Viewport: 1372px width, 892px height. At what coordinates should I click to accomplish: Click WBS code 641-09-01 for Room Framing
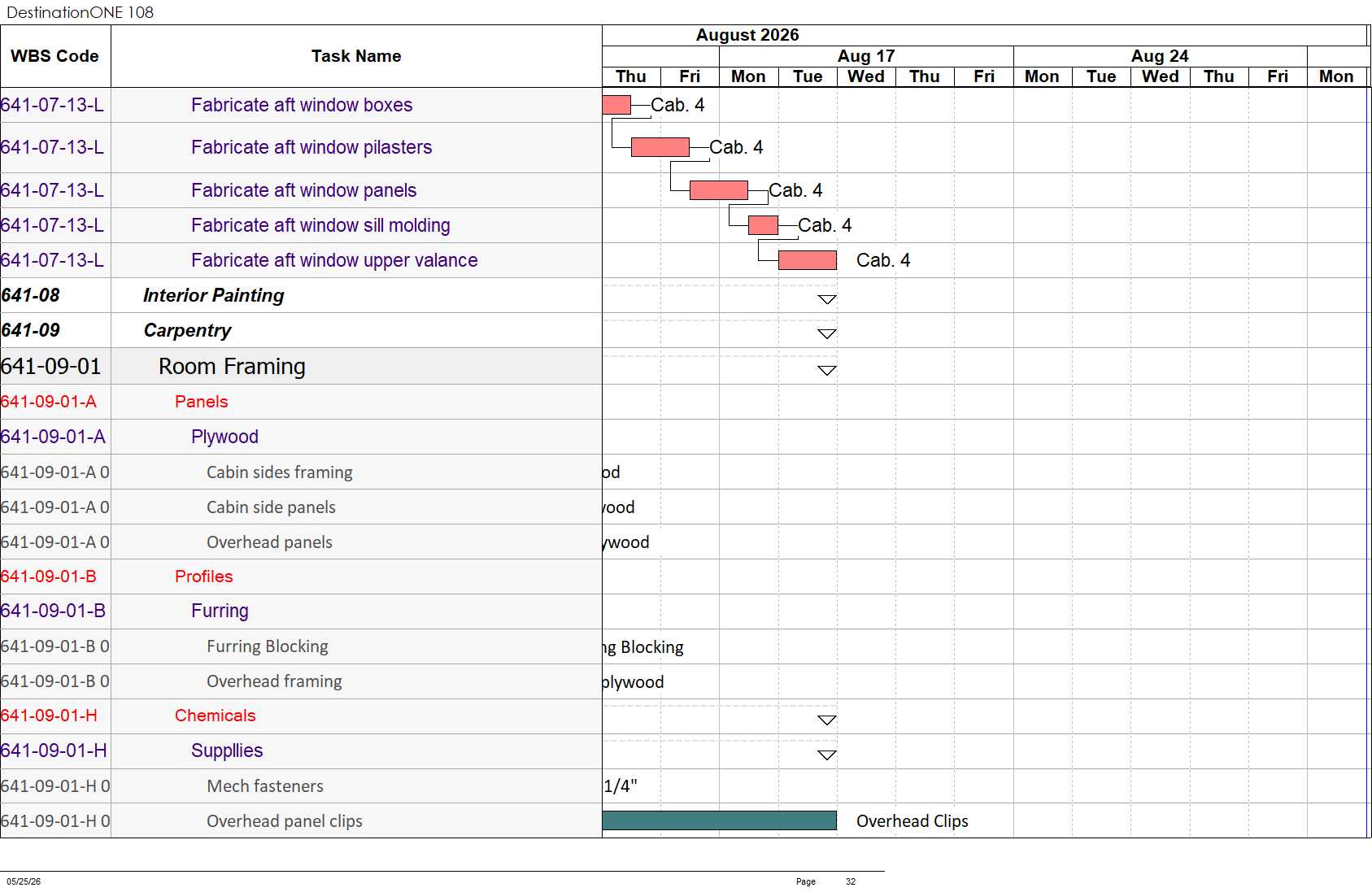click(x=50, y=367)
